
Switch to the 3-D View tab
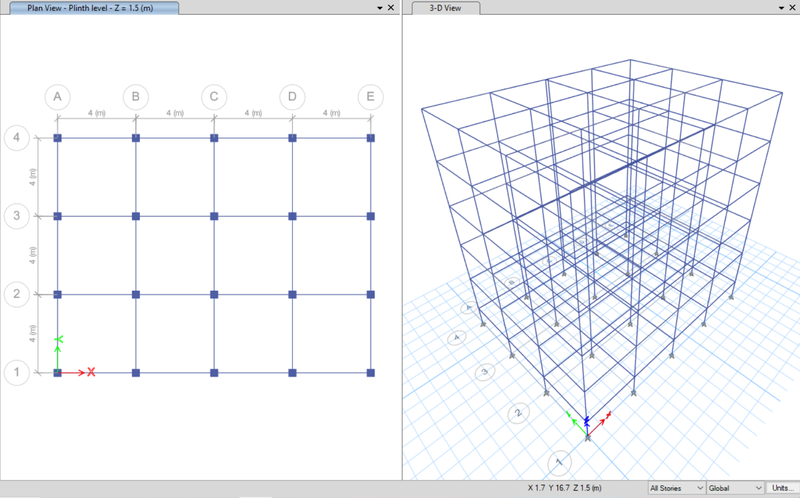click(445, 8)
